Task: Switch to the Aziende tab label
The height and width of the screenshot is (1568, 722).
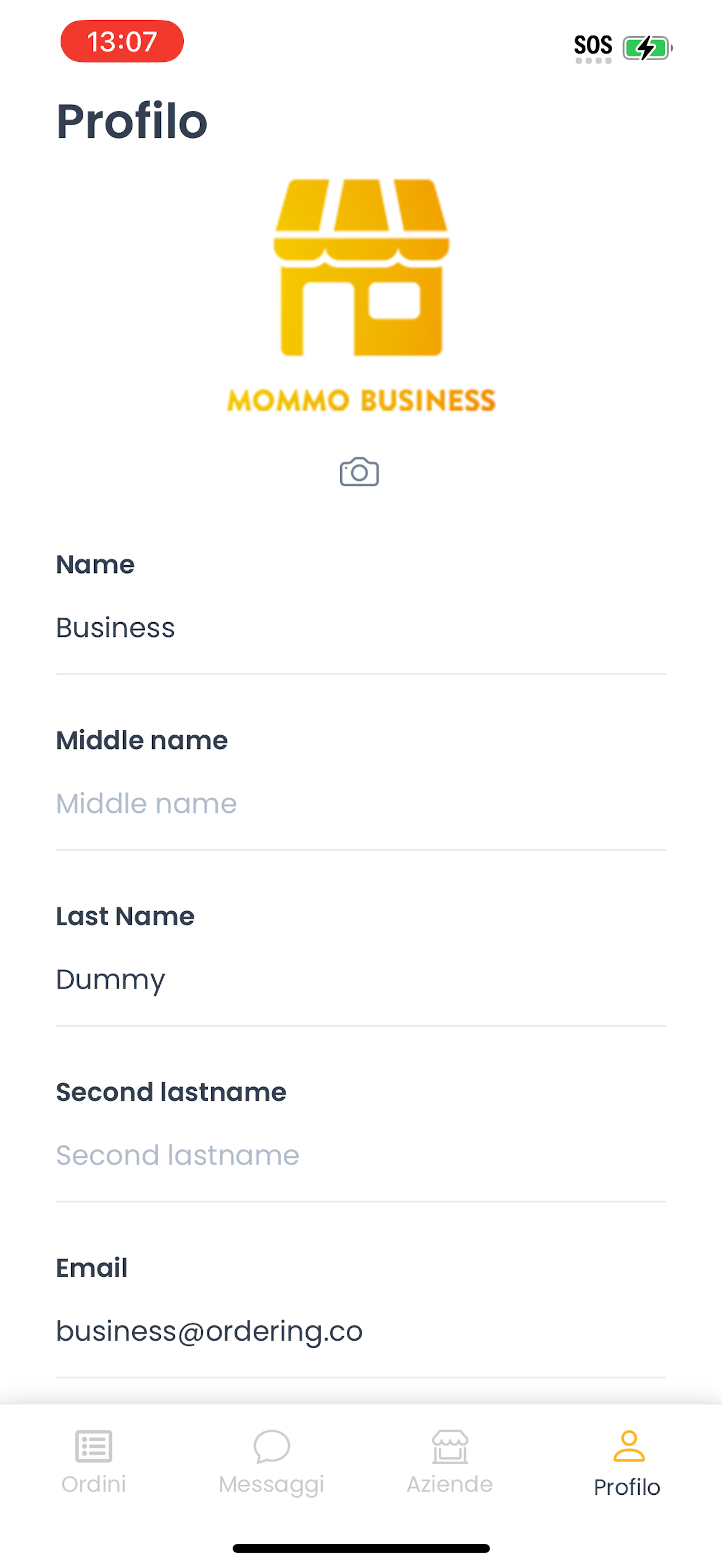Action: (450, 1484)
